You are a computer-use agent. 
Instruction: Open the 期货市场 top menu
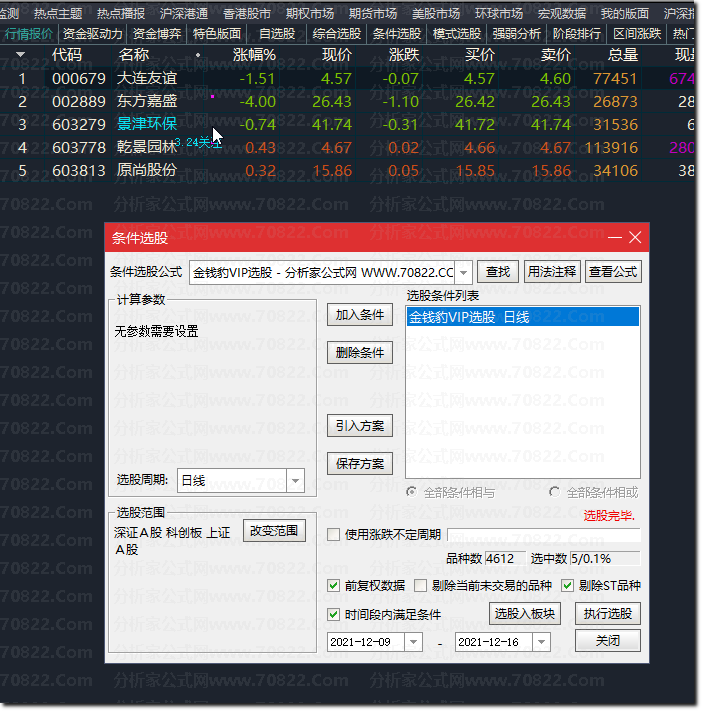coord(373,14)
